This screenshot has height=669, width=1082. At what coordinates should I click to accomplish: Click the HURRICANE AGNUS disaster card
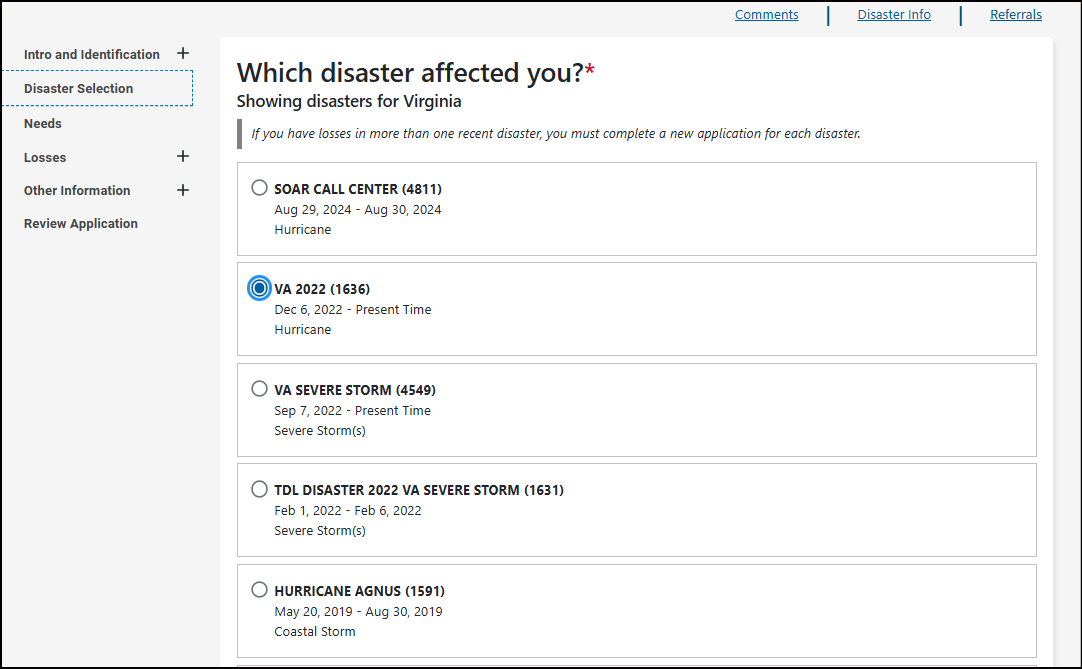click(636, 611)
